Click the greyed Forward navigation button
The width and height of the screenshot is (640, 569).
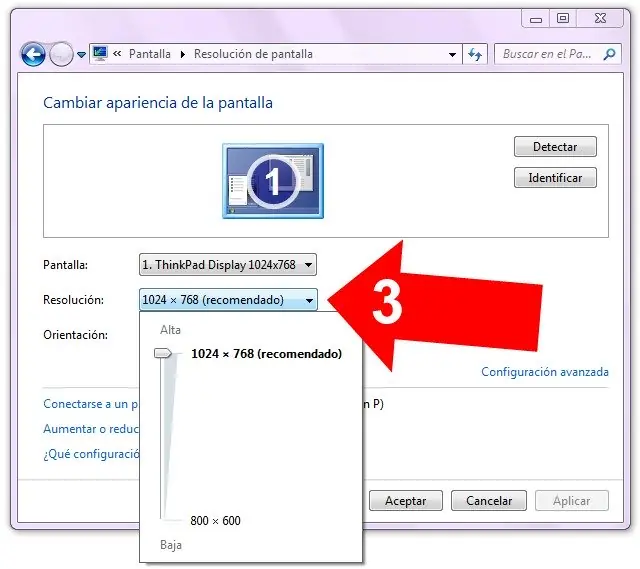(61, 54)
